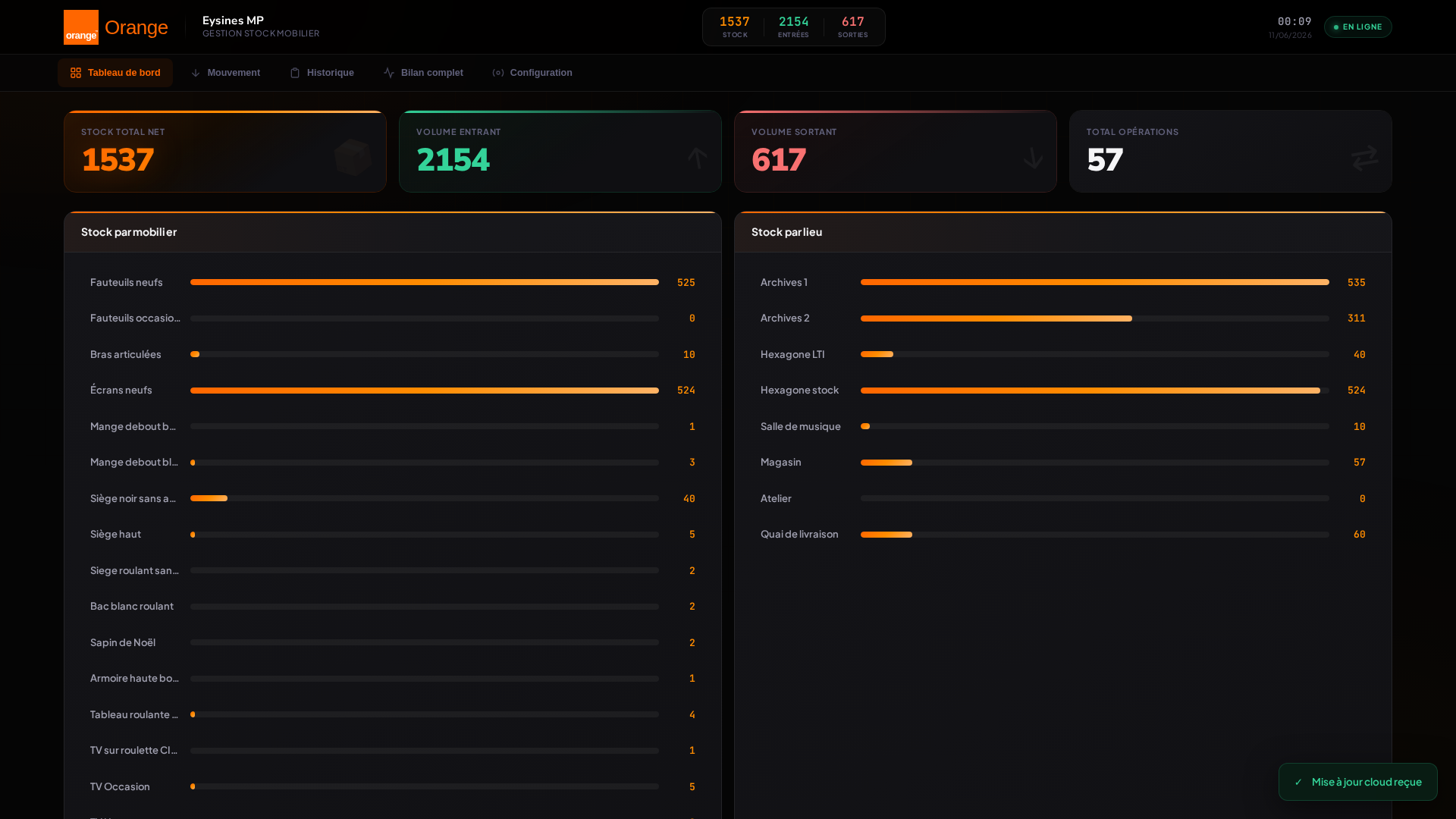Click the Tableau de bord grid icon
Screen dimensions: 1456x819
pyautogui.click(x=76, y=73)
